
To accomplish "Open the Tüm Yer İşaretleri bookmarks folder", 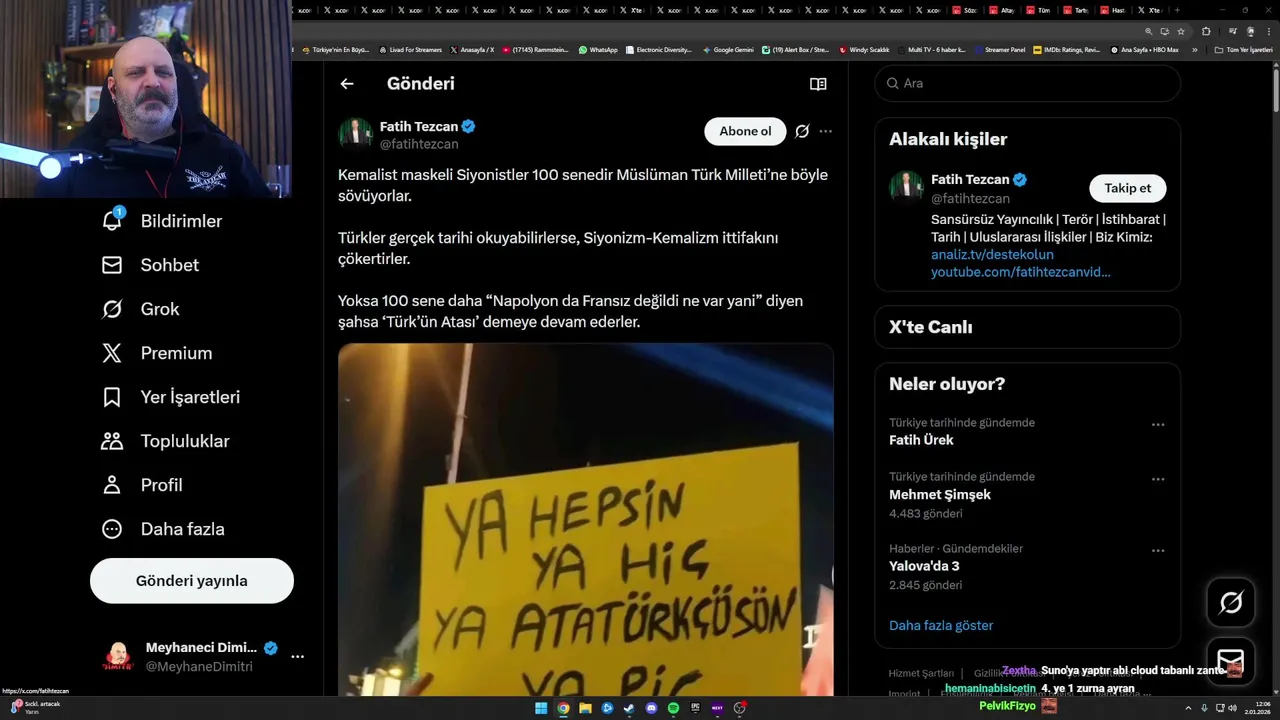I will [1242, 49].
